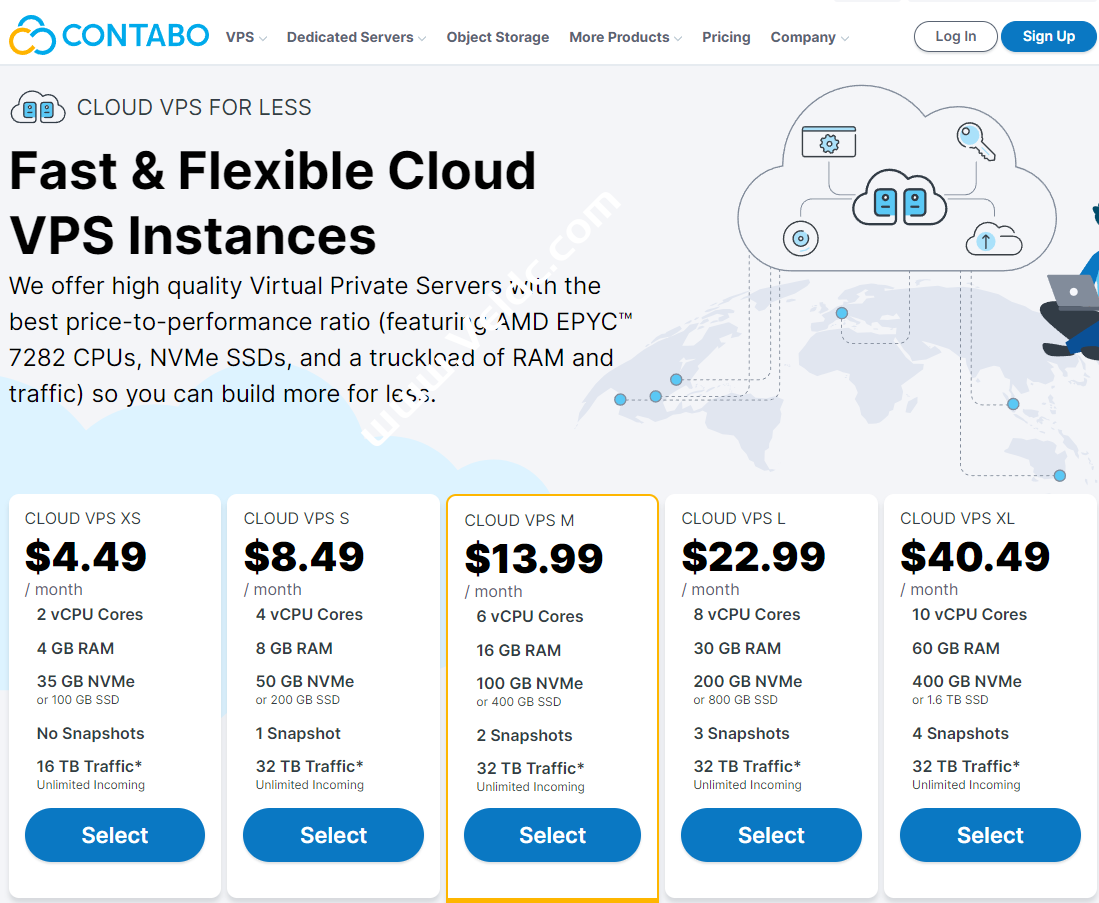
Task: Open the Object Storage page
Action: coord(497,37)
